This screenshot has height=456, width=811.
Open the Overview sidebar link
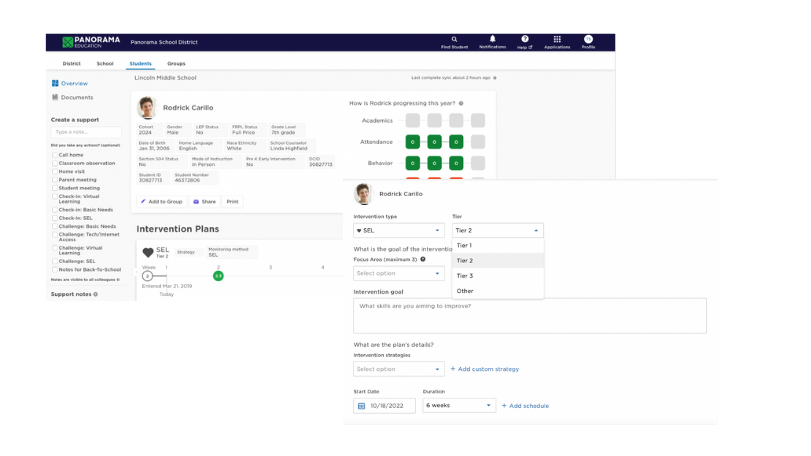tap(74, 83)
